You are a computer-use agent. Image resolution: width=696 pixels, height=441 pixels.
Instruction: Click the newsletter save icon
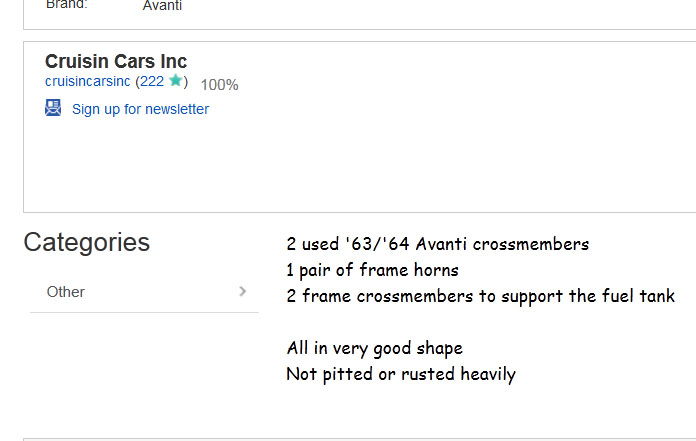tap(53, 108)
